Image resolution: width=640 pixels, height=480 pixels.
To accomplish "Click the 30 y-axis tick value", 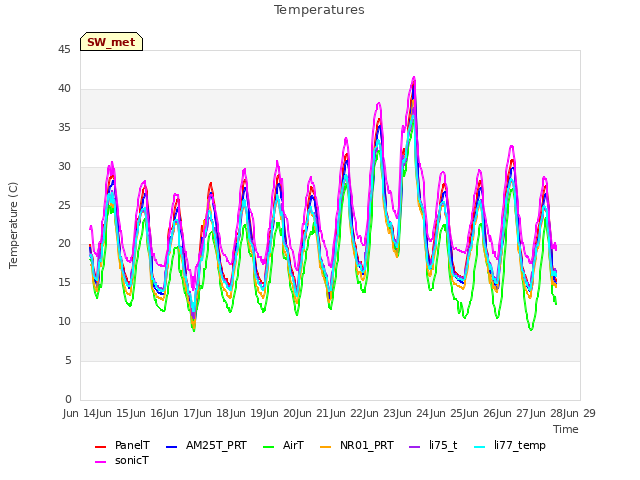I will pos(64,167).
